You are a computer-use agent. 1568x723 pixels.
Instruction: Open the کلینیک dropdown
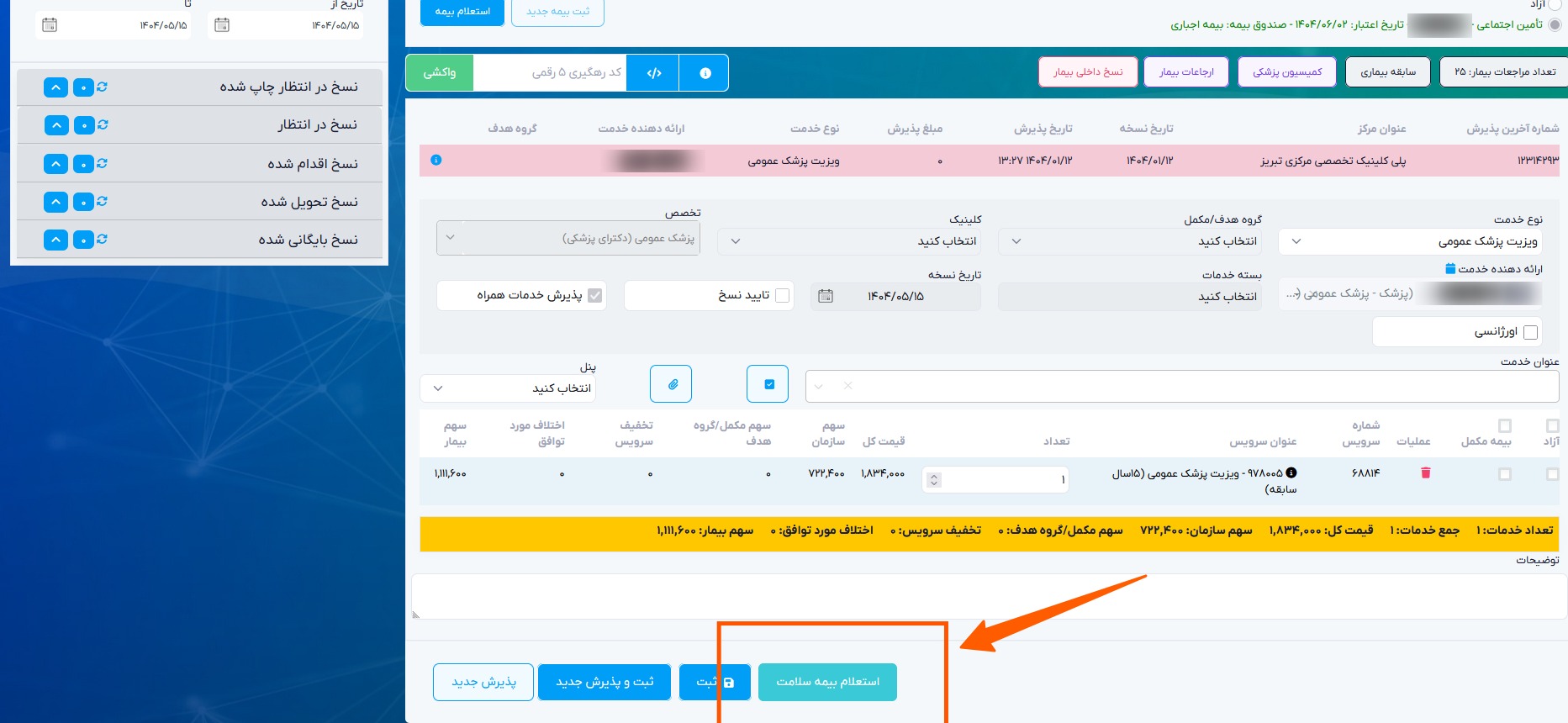pyautogui.click(x=849, y=241)
